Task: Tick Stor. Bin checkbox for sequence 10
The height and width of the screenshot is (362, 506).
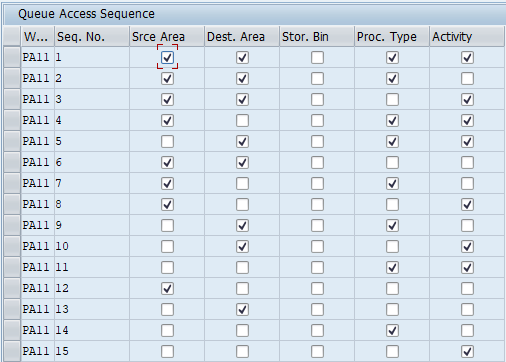Action: 317,246
